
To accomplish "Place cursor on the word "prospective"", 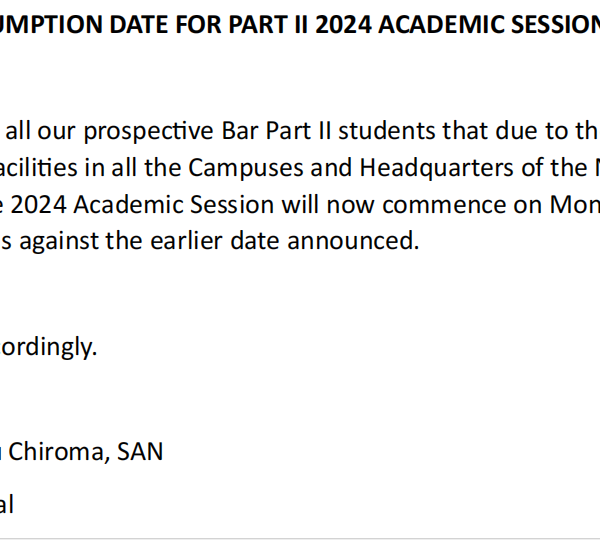I will click(x=148, y=131).
